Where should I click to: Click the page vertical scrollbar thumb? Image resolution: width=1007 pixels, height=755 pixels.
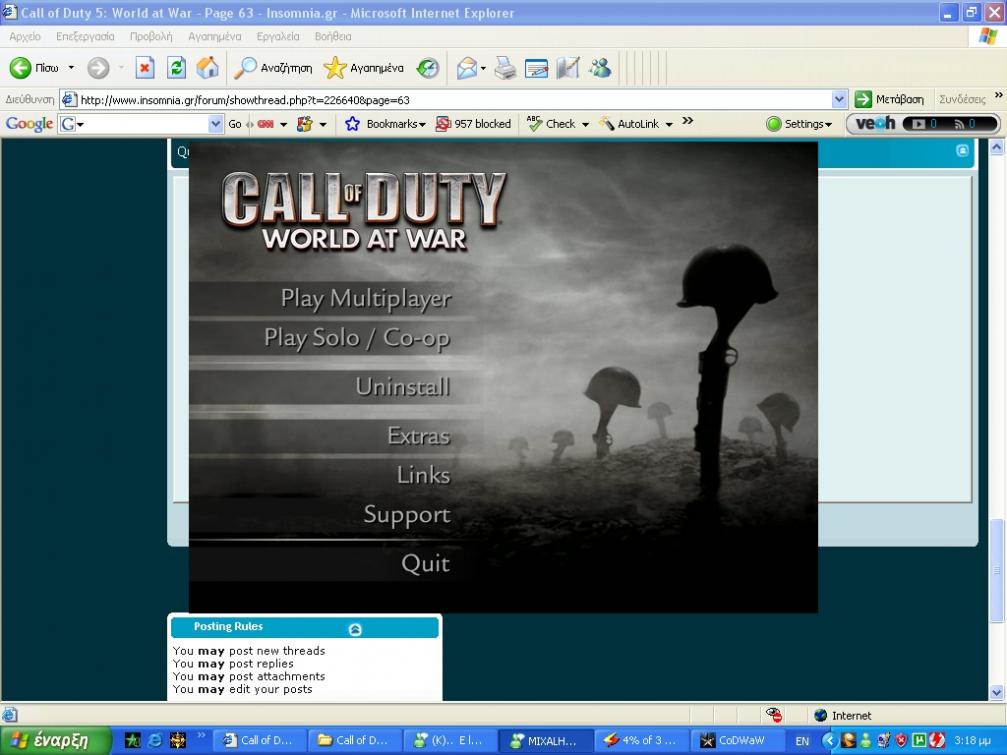click(x=997, y=570)
